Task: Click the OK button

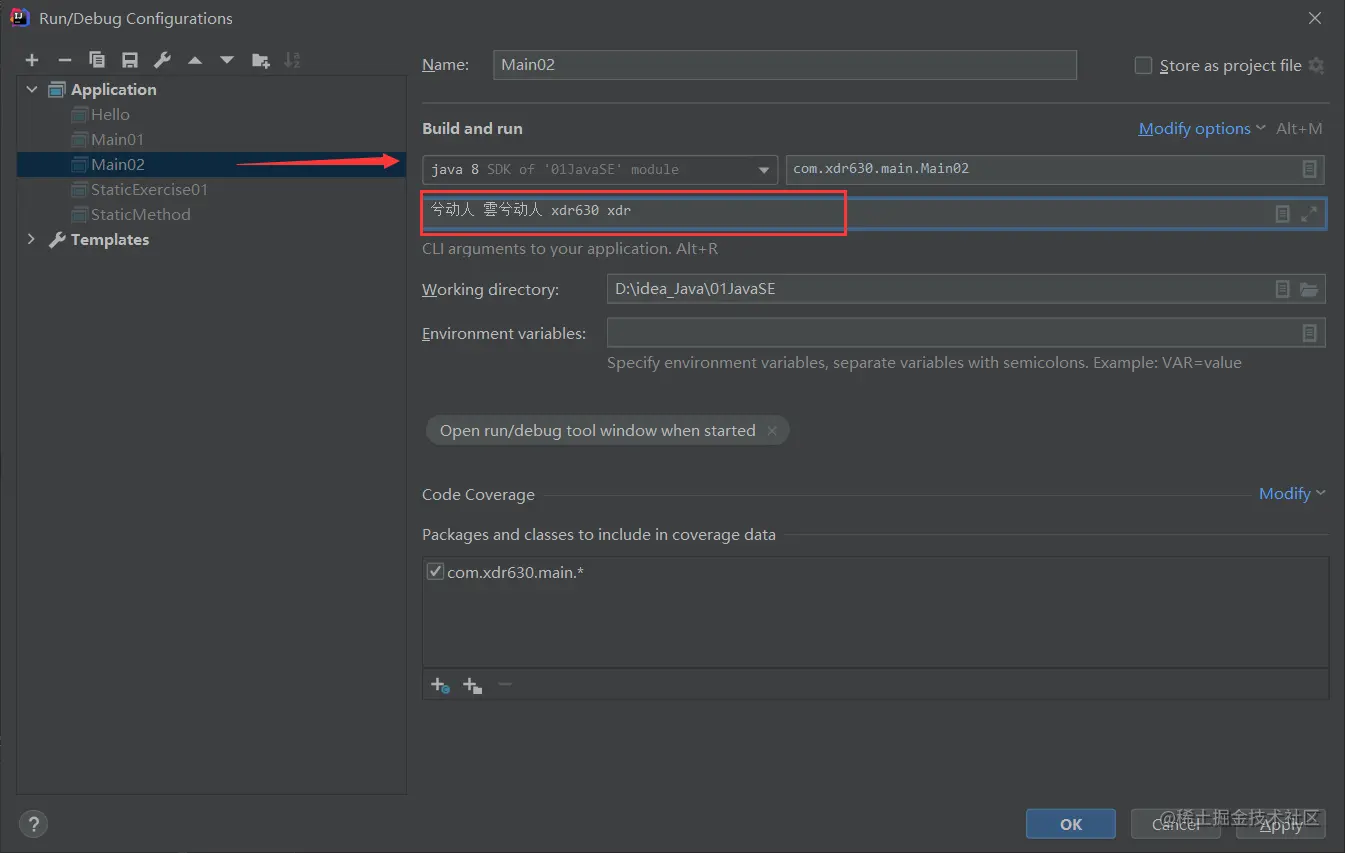Action: click(1071, 824)
